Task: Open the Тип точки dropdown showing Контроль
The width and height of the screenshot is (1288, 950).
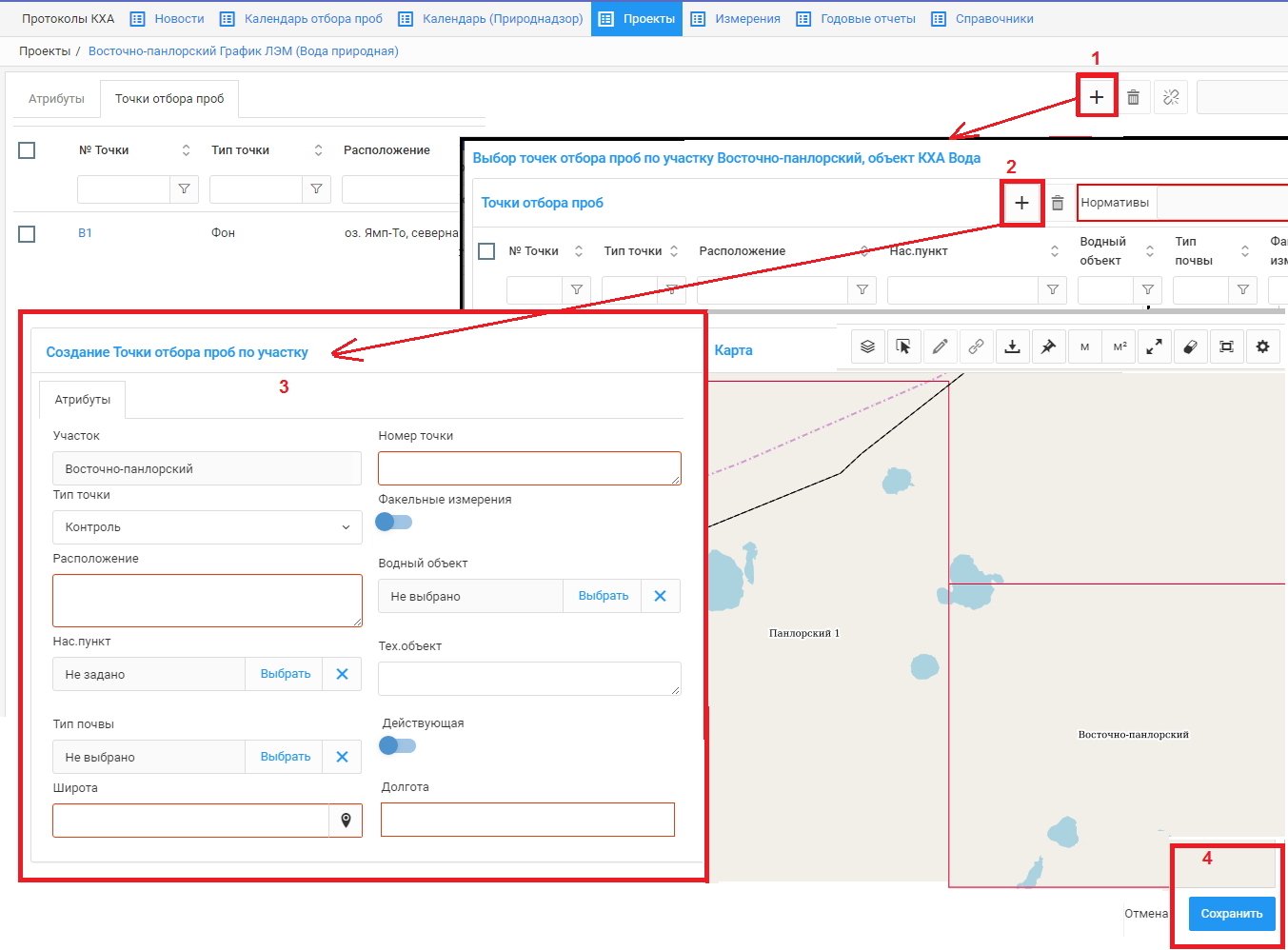Action: pyautogui.click(x=207, y=527)
